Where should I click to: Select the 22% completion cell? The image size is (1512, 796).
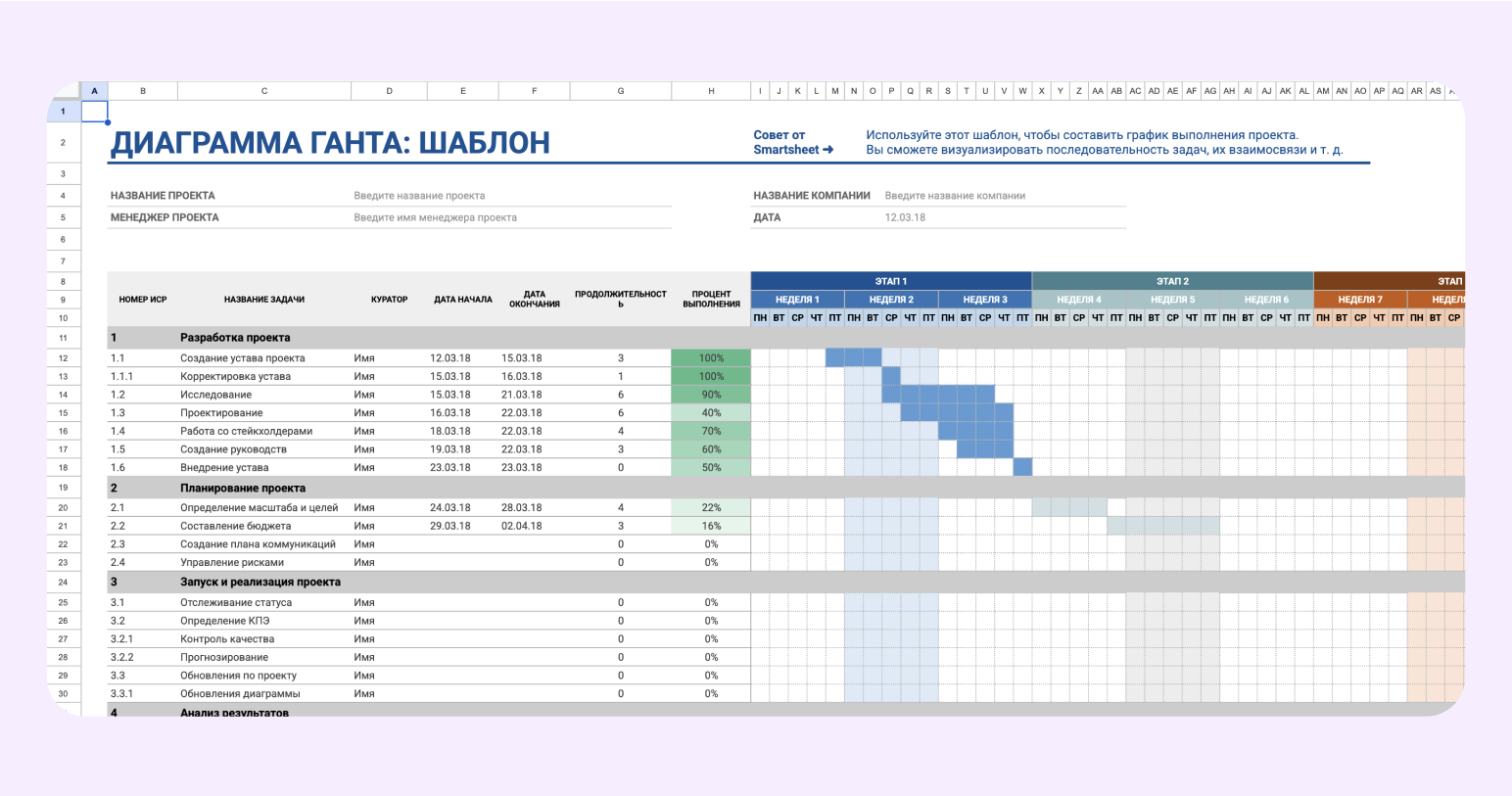[711, 508]
